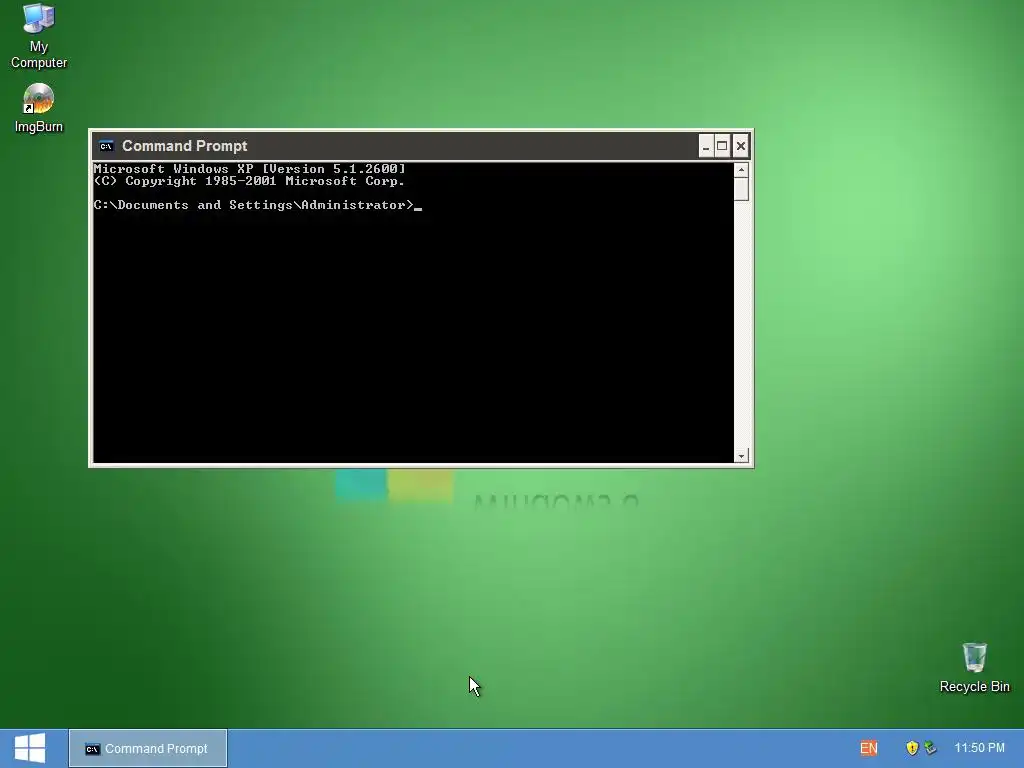Open the My Computer desktop icon

pyautogui.click(x=39, y=36)
